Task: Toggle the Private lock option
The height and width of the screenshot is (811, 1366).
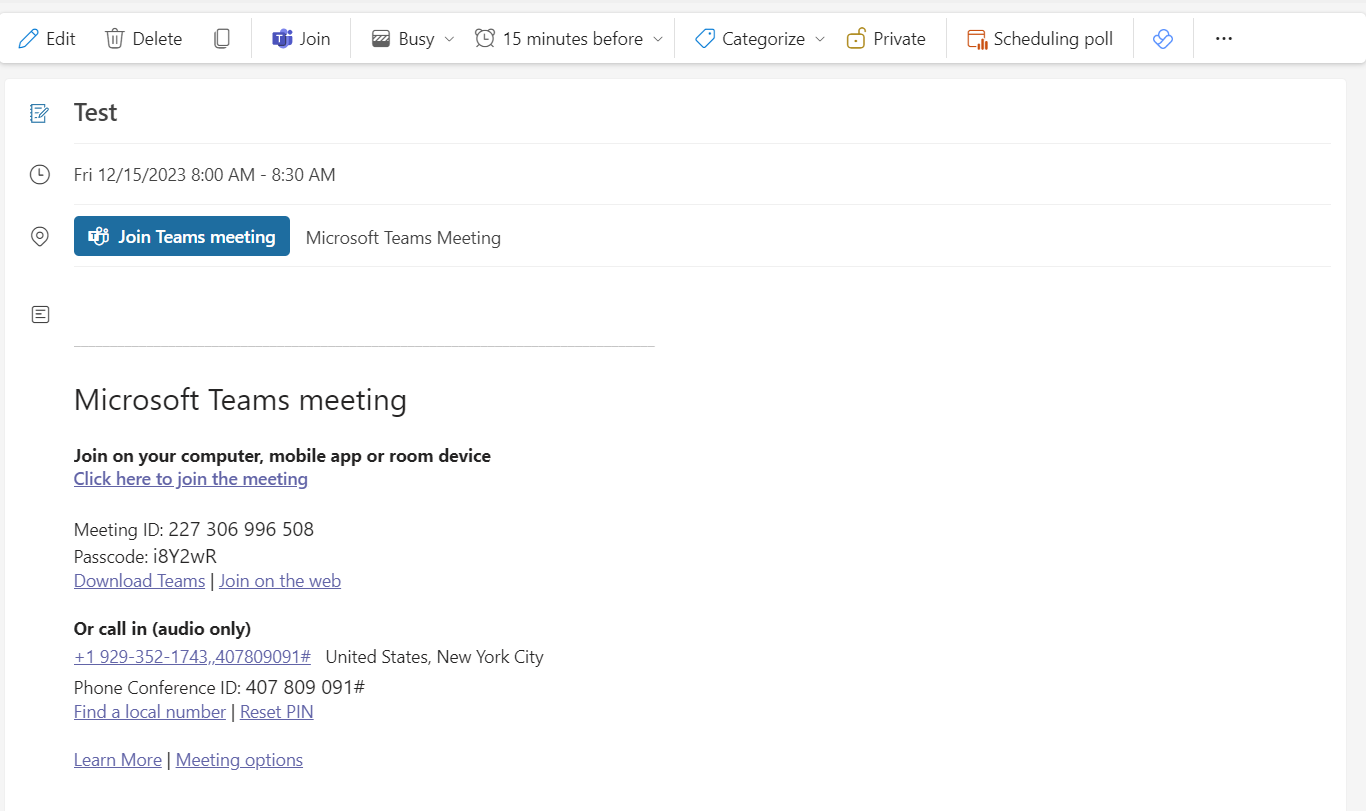Action: [886, 39]
